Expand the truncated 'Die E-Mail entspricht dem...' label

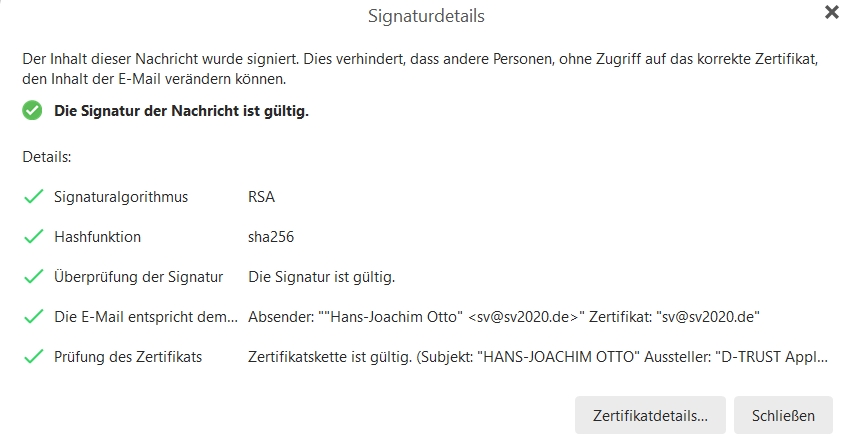pos(146,317)
